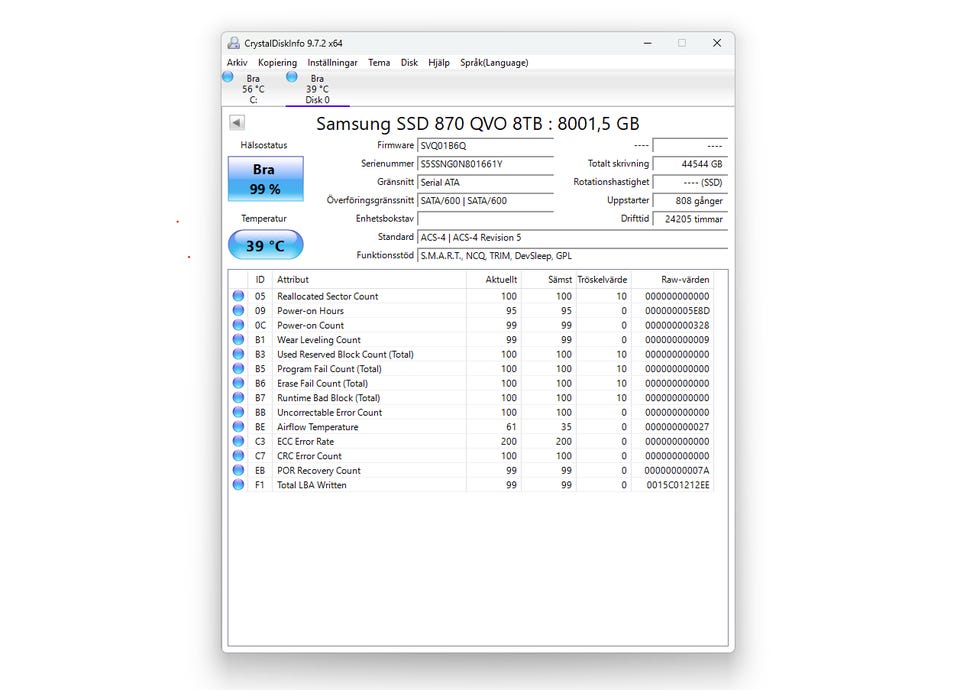Click the Hälsostatus label
This screenshot has width=960, height=690.
264,145
